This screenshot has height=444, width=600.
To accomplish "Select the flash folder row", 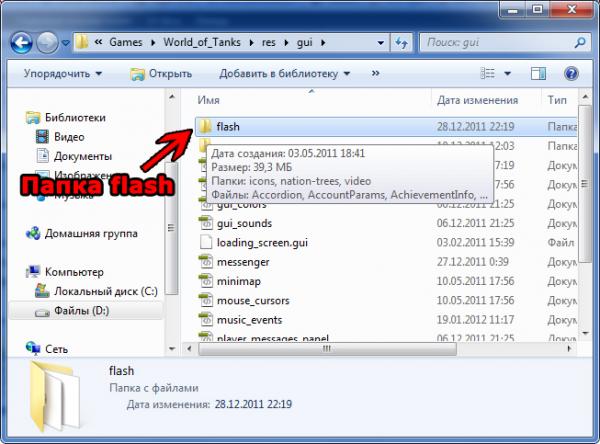I will pyautogui.click(x=386, y=127).
